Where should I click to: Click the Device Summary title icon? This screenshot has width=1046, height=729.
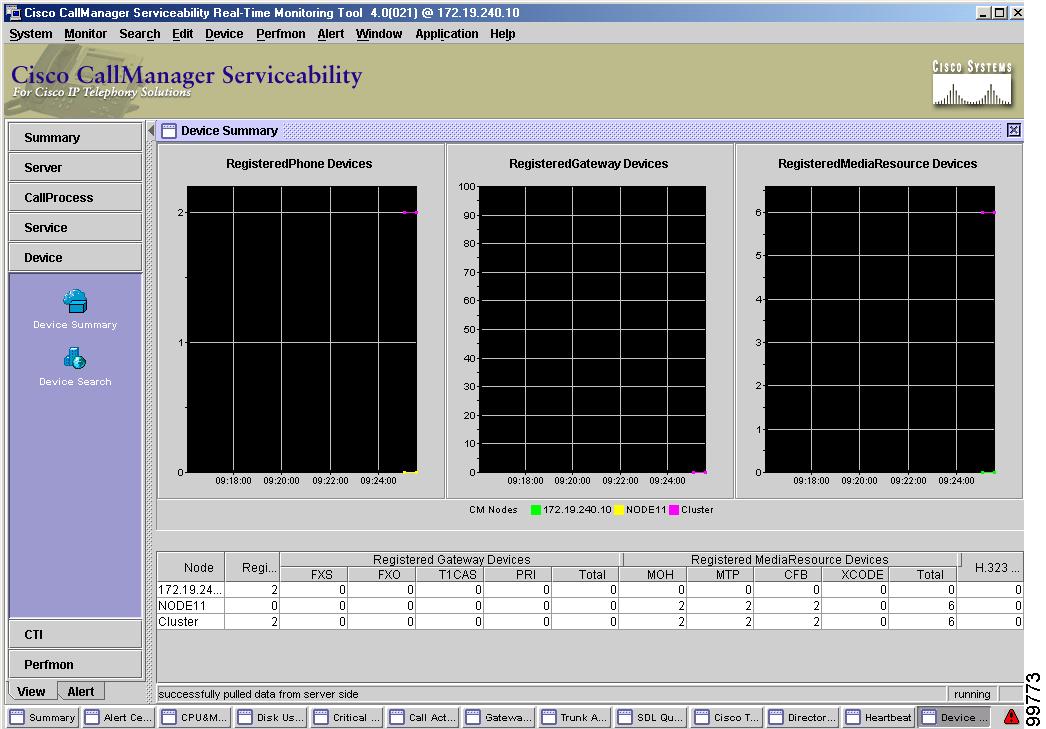[x=169, y=131]
